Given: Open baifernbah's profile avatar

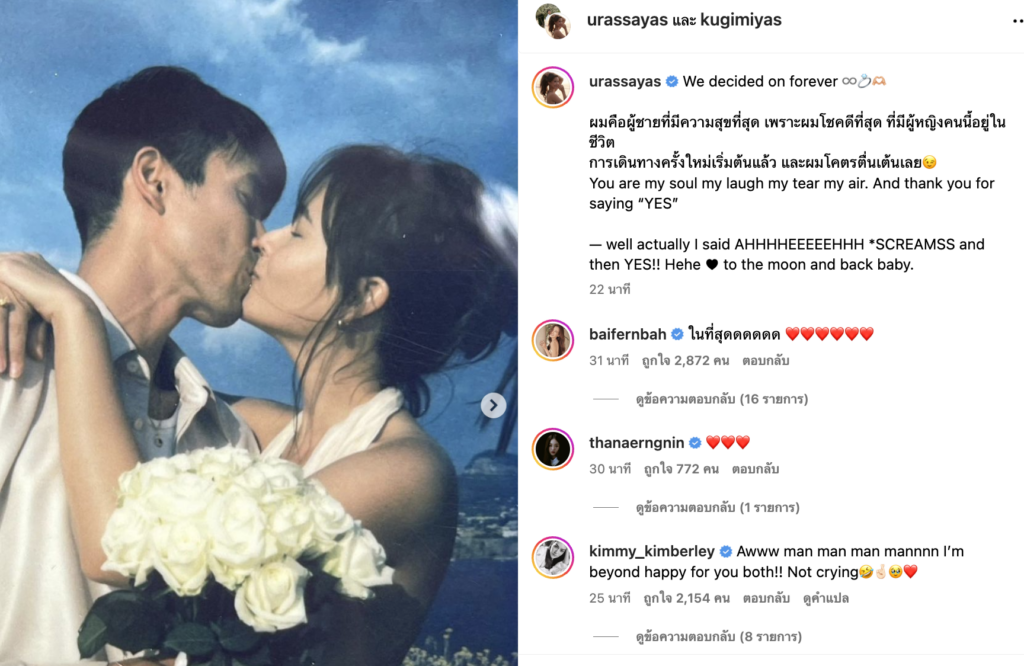Looking at the screenshot, I should [552, 340].
